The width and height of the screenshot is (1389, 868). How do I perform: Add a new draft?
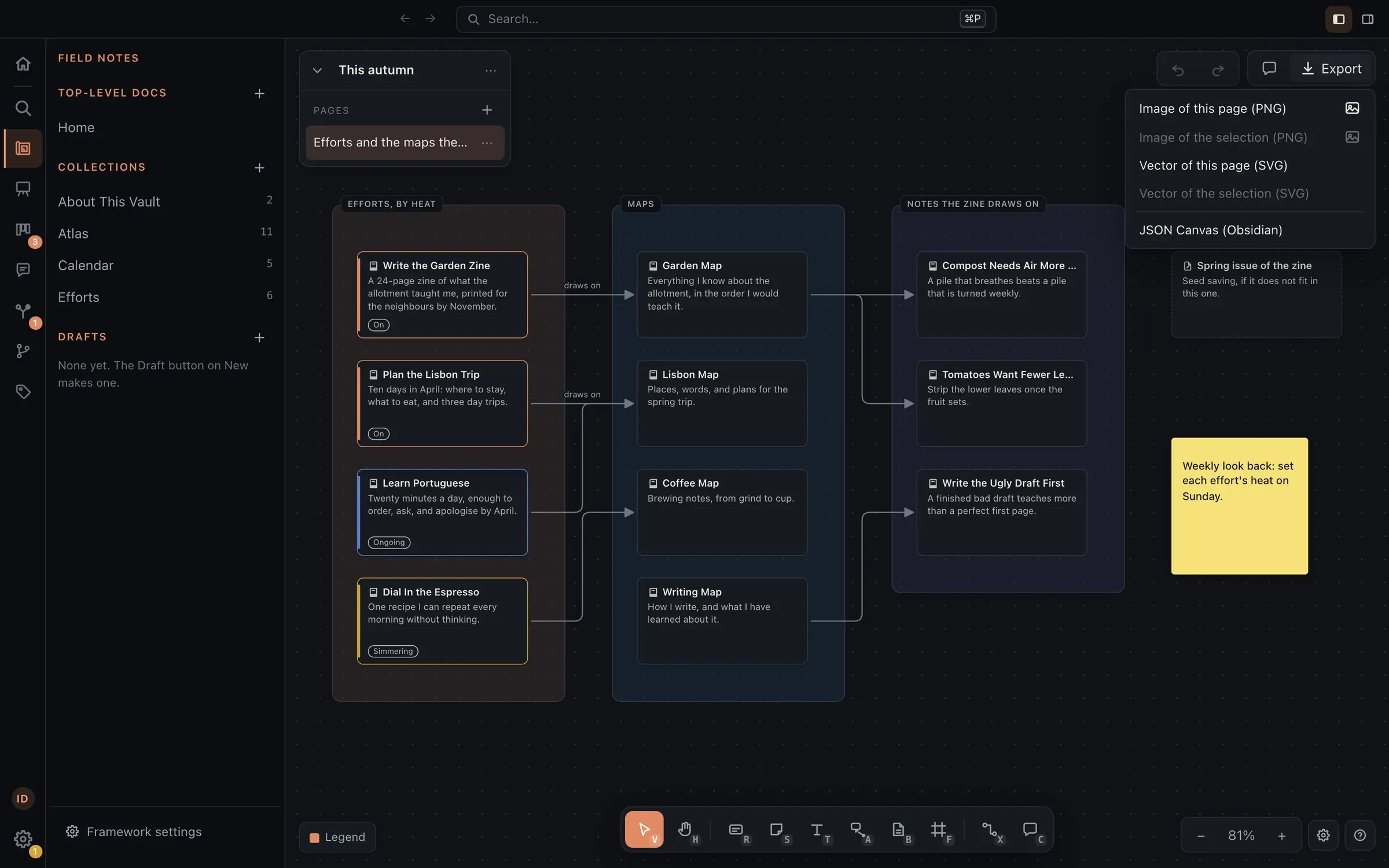point(259,337)
